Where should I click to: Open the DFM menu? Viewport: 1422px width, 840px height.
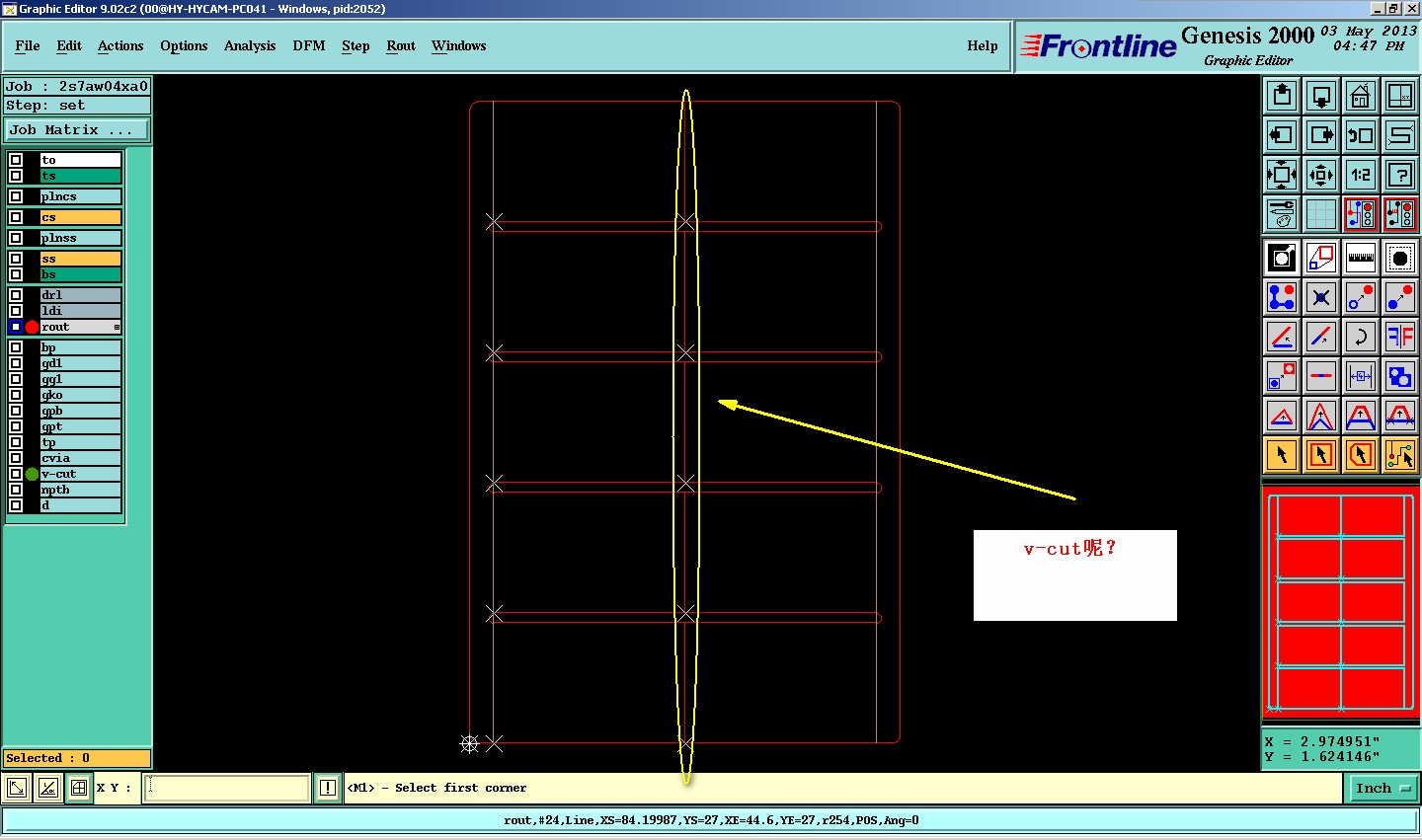pos(309,45)
